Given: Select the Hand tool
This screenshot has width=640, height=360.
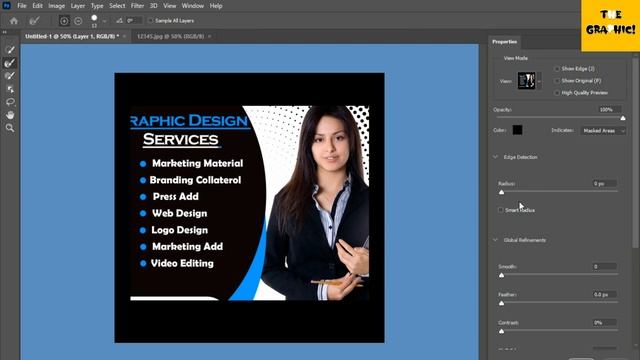Looking at the screenshot, I should click(10, 115).
